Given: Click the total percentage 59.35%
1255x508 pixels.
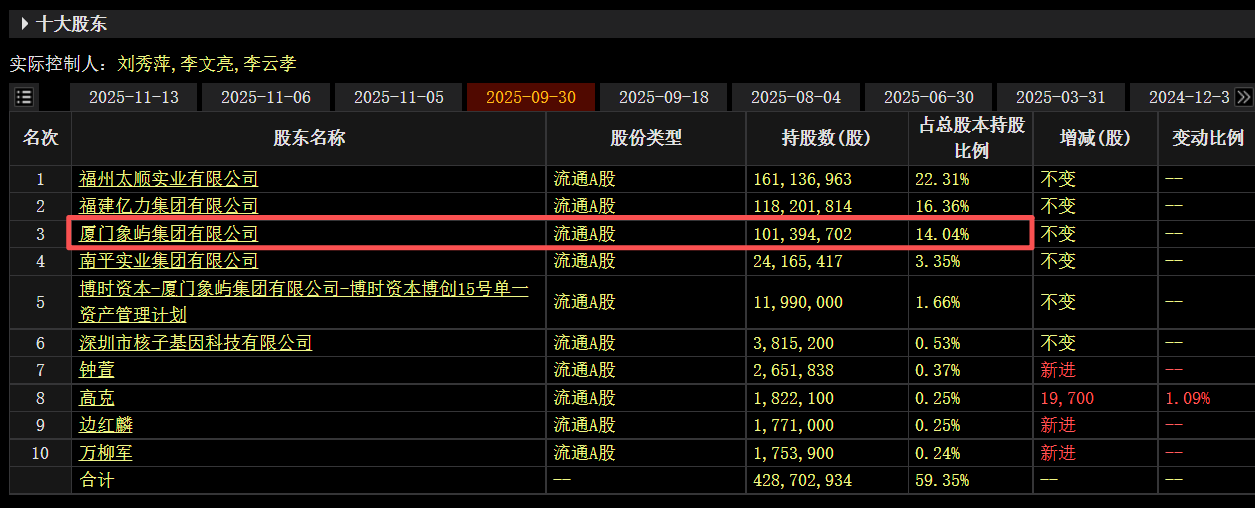Looking at the screenshot, I should 942,480.
